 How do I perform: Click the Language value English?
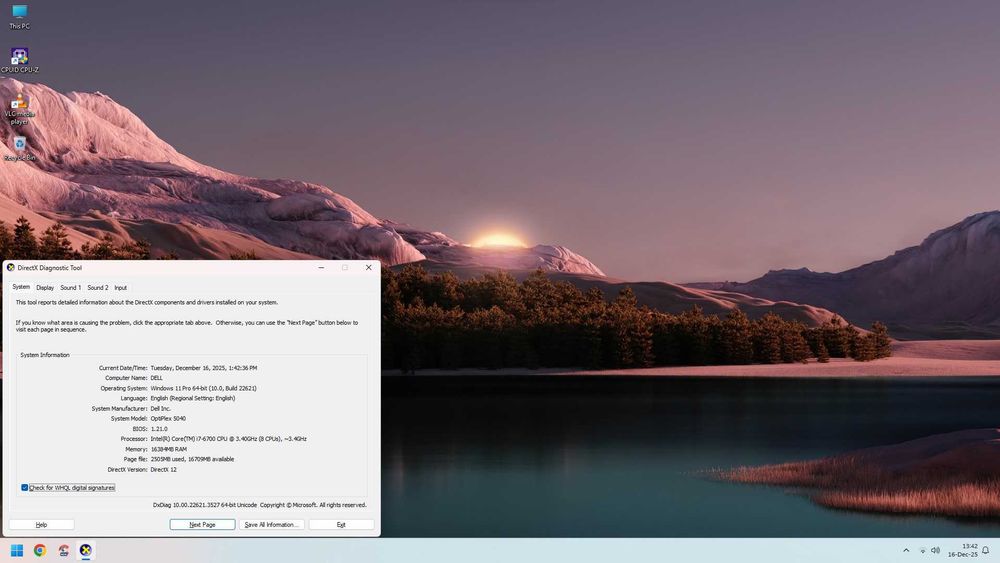(193, 398)
